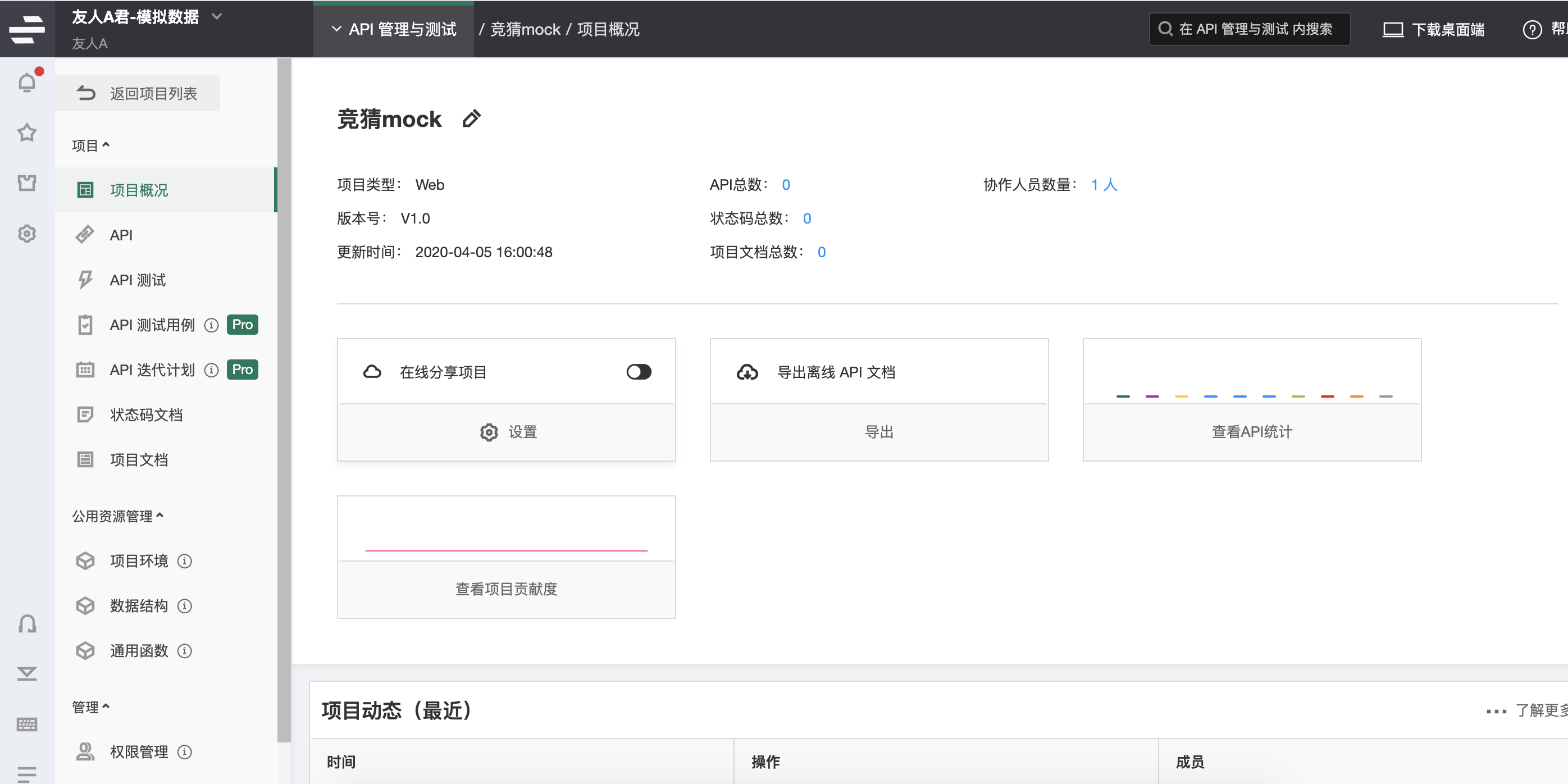Go to 竞猜mock in the breadcrumb
Viewport: 1568px width, 784px height.
[523, 29]
